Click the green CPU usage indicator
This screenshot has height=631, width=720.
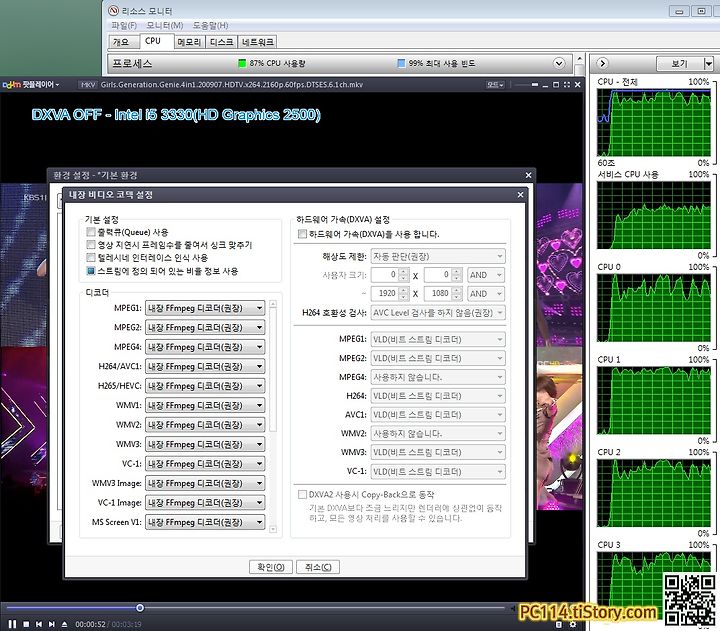pyautogui.click(x=242, y=63)
